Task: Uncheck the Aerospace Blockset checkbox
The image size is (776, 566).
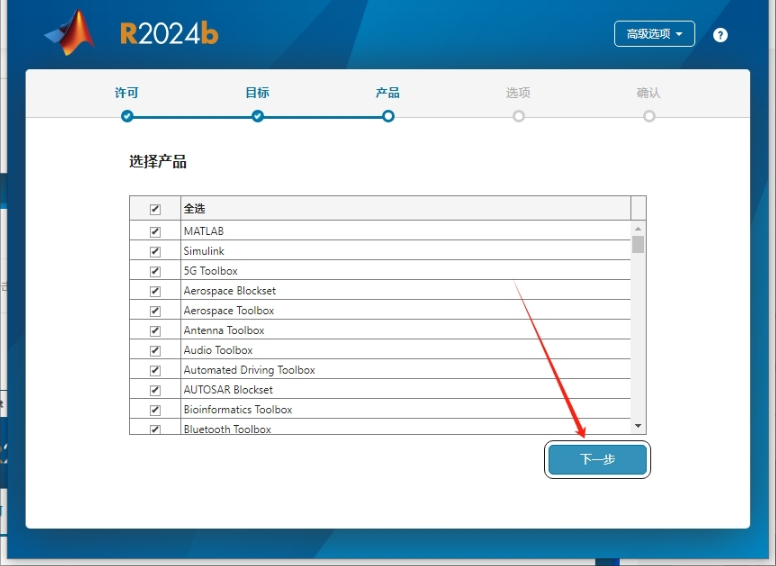Action: pyautogui.click(x=155, y=291)
